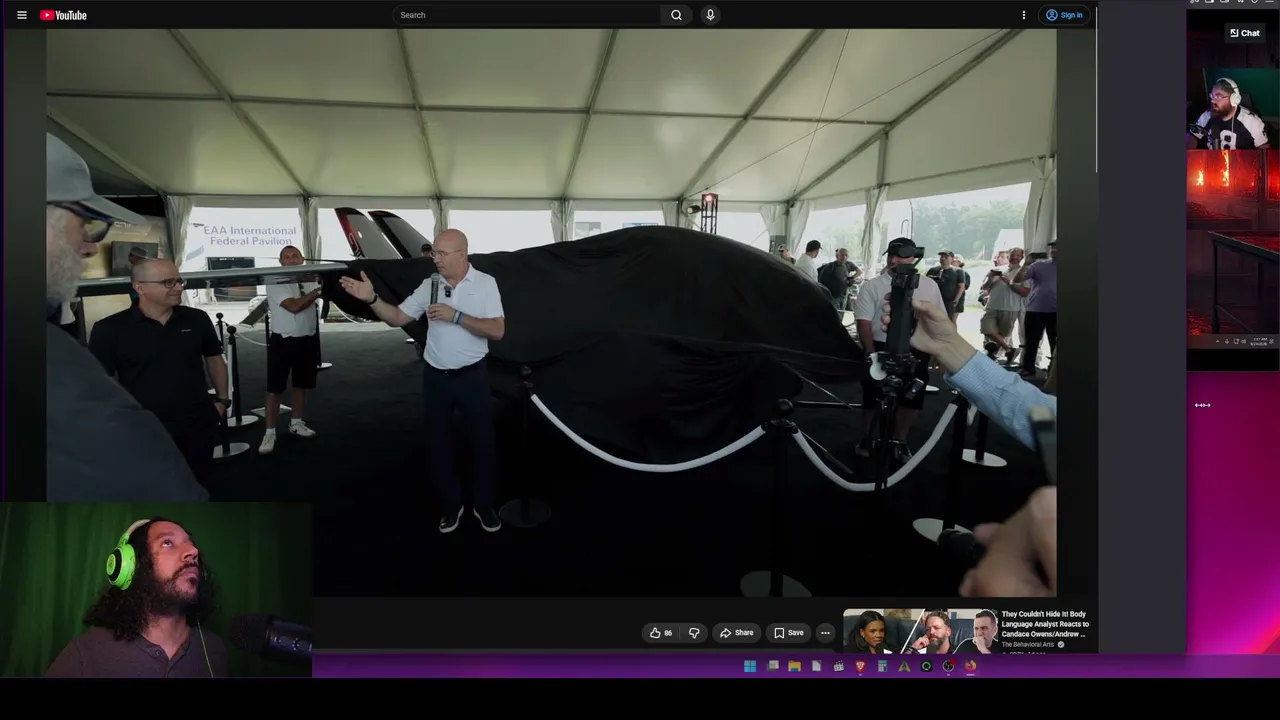The image size is (1280, 720).
Task: Switch to Brave browser on the taskbar
Action: (x=860, y=666)
